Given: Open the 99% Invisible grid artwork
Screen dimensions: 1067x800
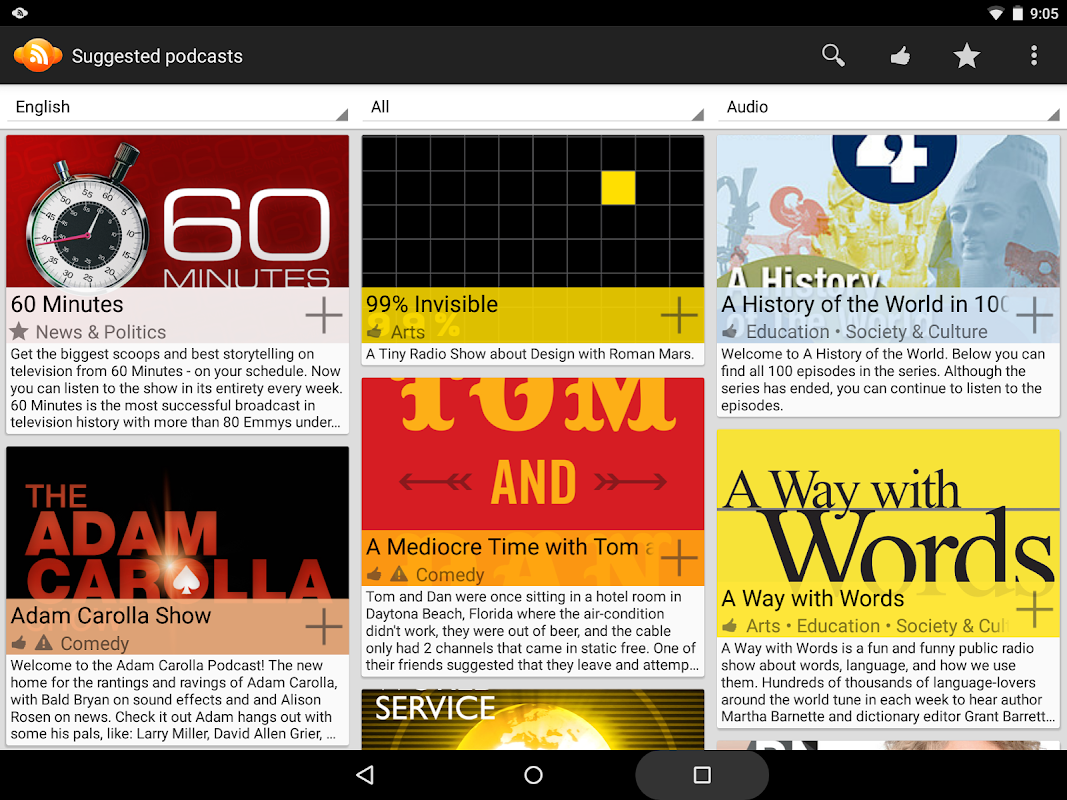Looking at the screenshot, I should pyautogui.click(x=533, y=212).
